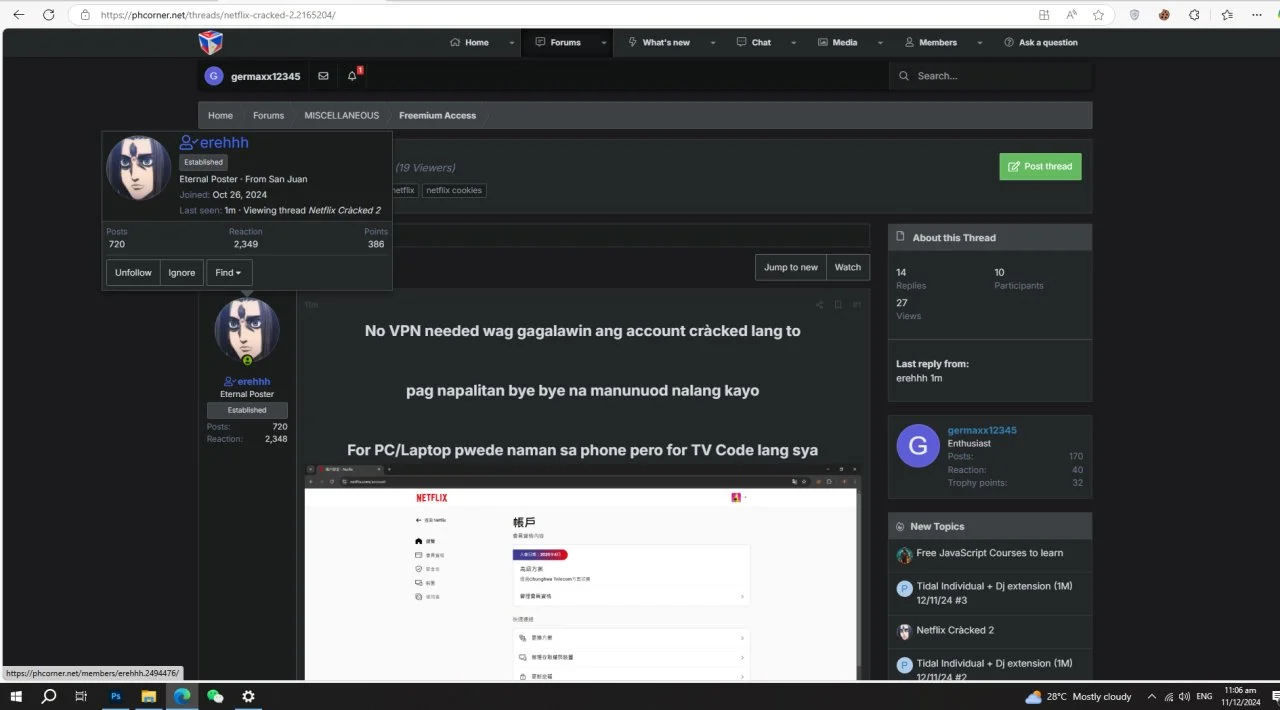Viewport: 1280px width, 710px height.
Task: Click the Read aloud icon in address bar
Action: tap(1071, 15)
